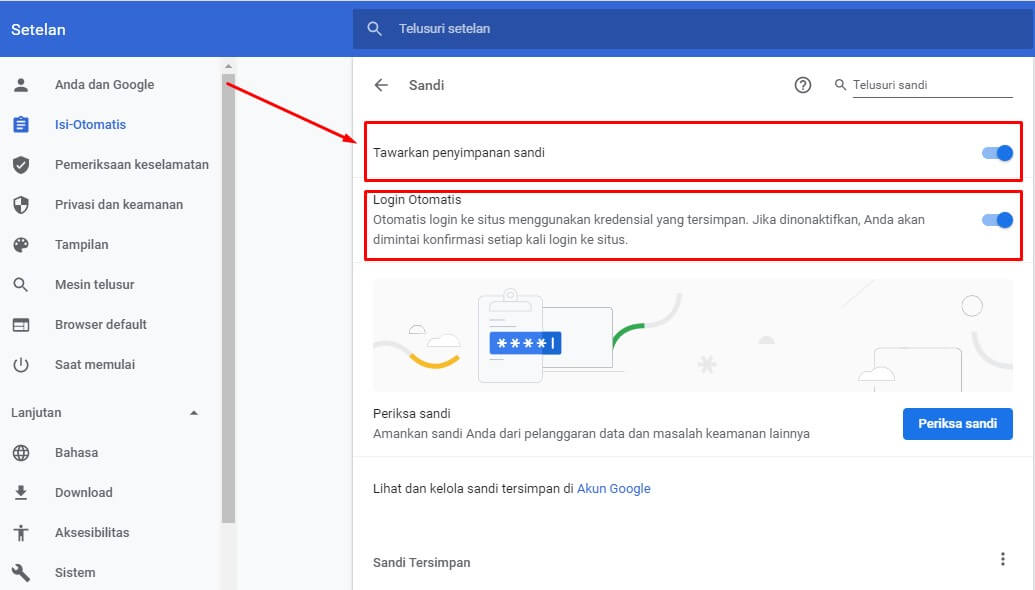The width and height of the screenshot is (1035, 590).
Task: Focus the Telusuri setelan search field
Action: (693, 29)
